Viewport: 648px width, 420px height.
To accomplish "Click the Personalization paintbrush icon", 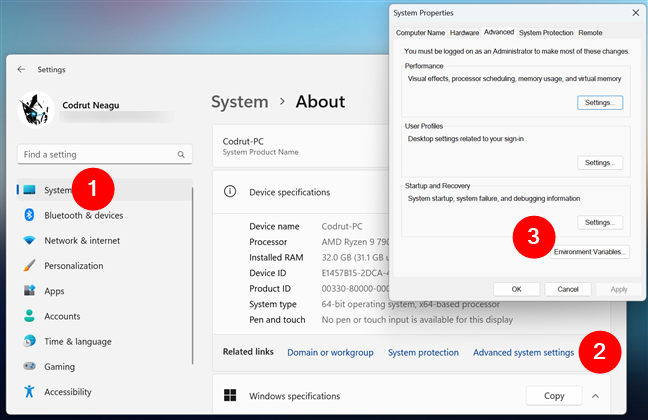I will tap(29, 265).
